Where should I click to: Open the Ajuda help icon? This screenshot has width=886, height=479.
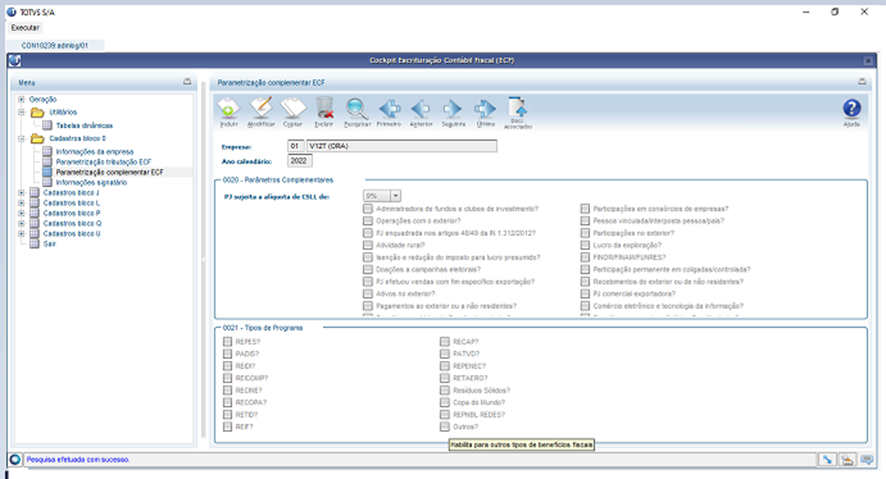(852, 108)
